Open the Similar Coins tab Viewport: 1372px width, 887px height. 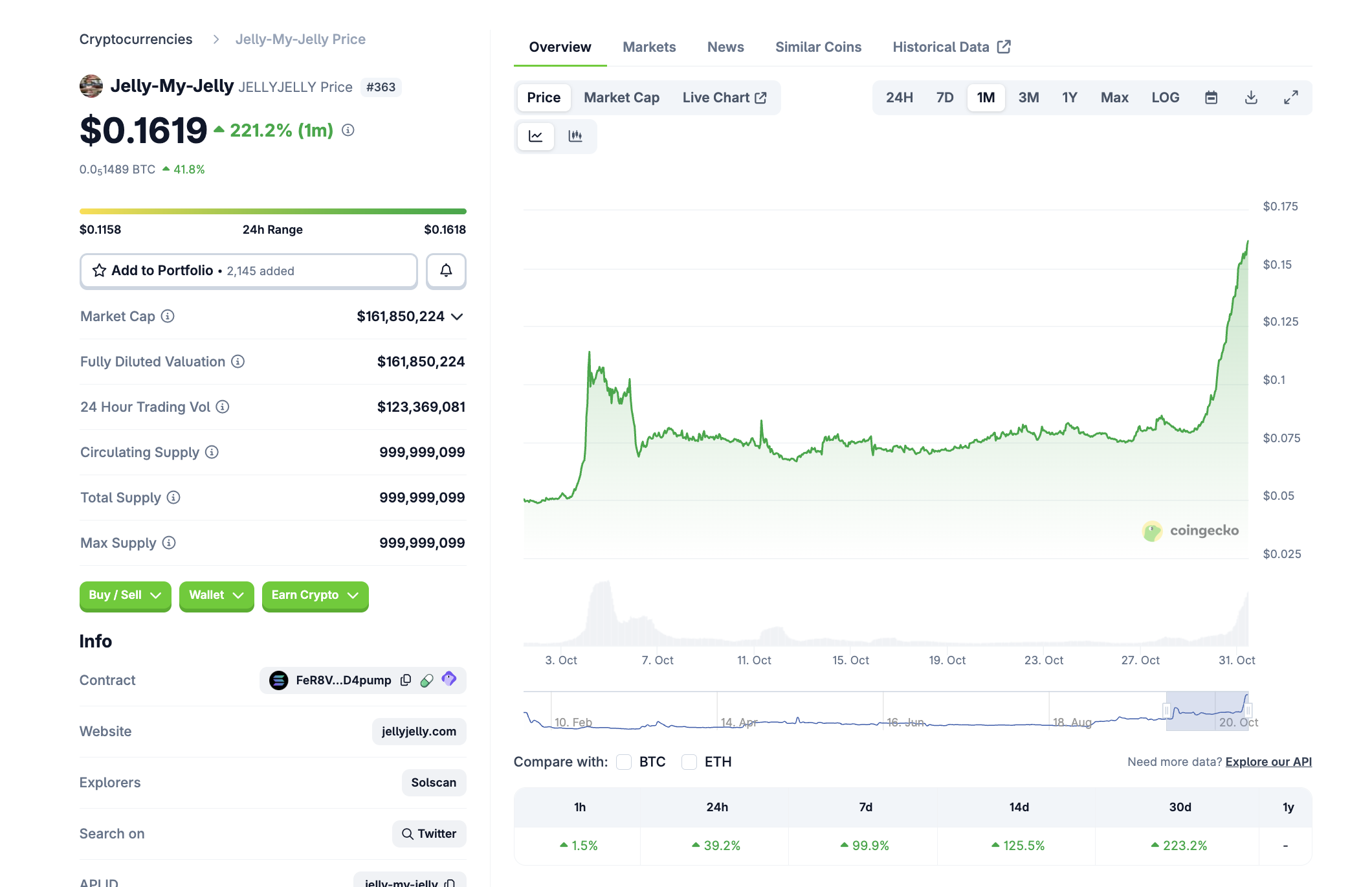[818, 47]
